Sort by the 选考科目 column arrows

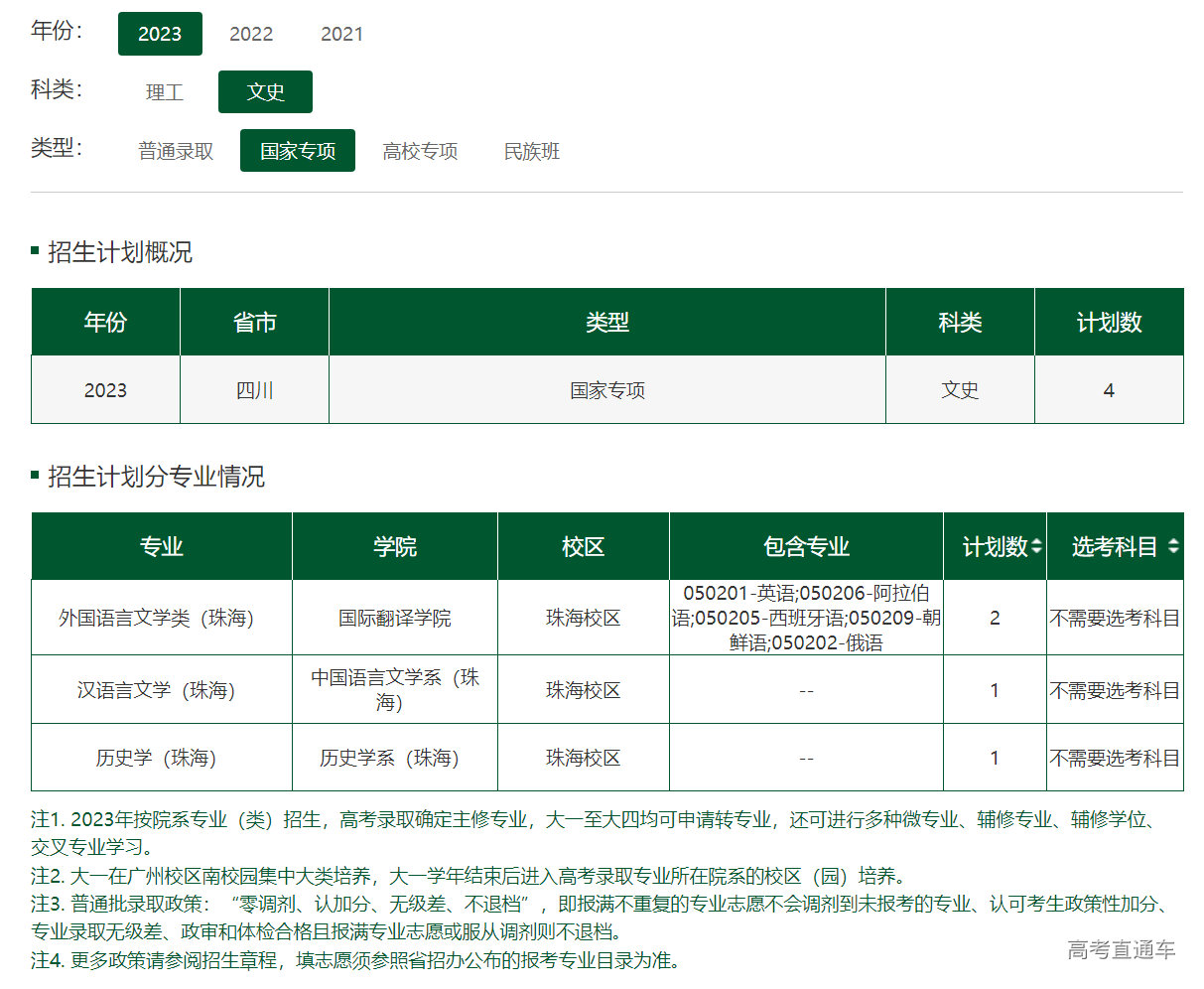pyautogui.click(x=1173, y=547)
